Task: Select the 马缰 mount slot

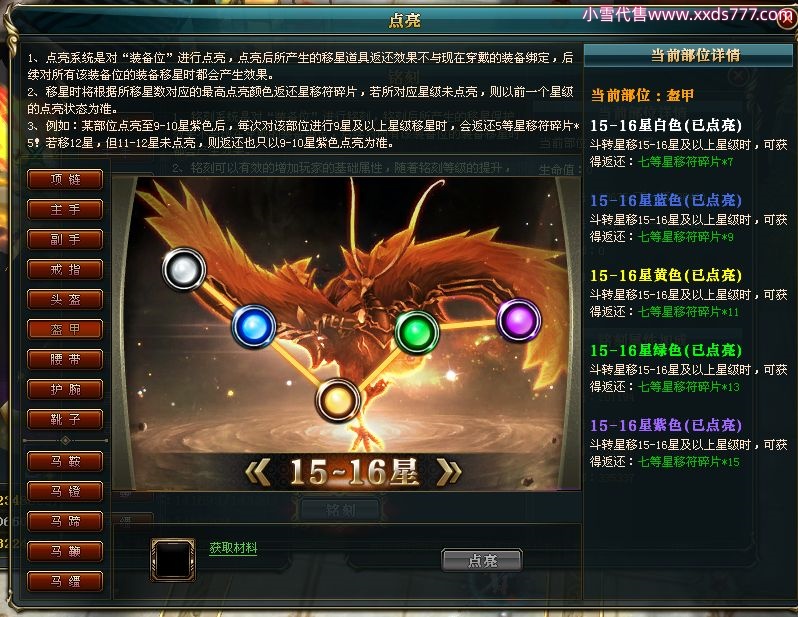Action: 65,581
